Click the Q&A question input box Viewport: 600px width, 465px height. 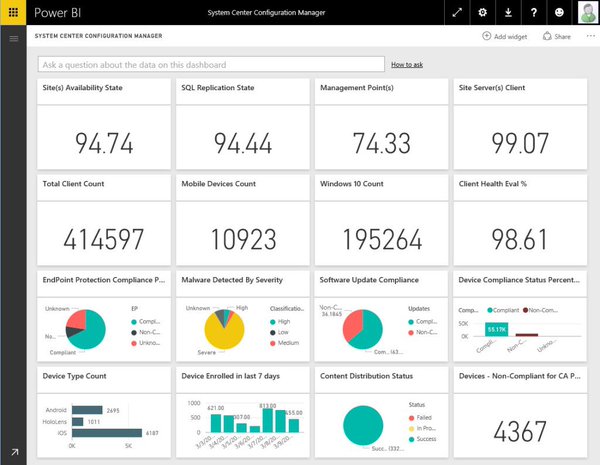click(x=210, y=64)
